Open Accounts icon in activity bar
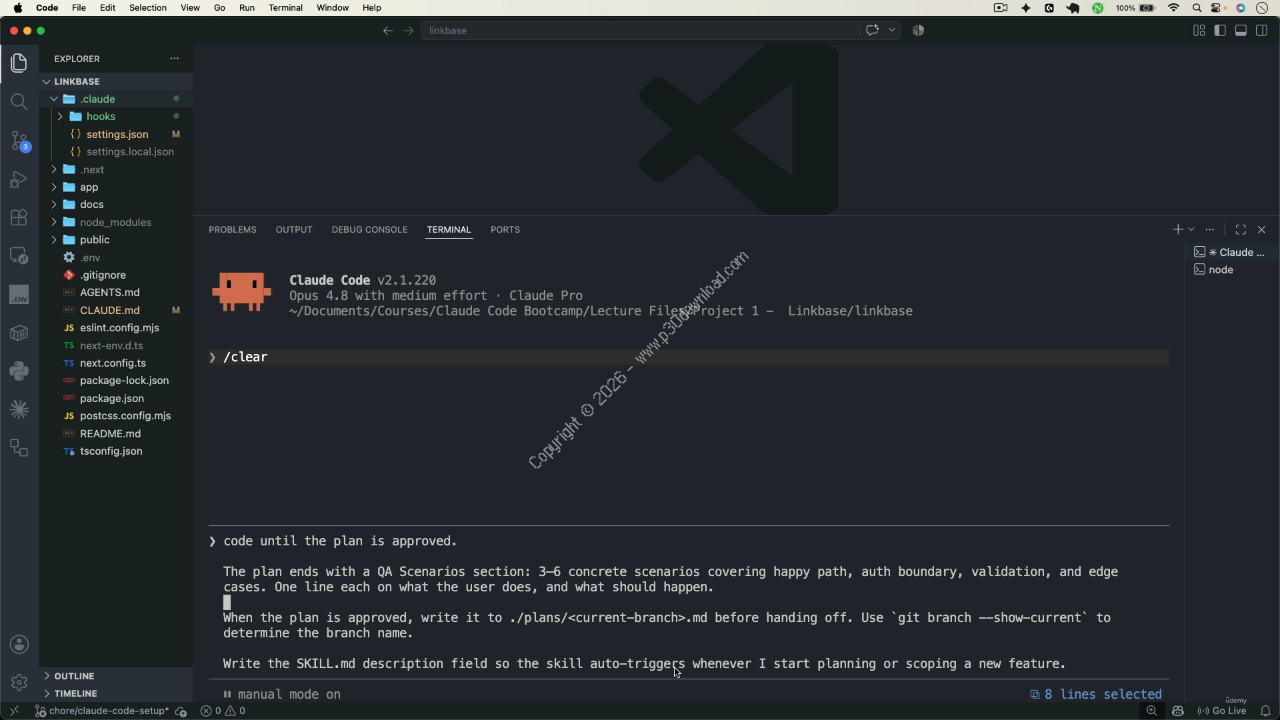Image resolution: width=1280 pixels, height=720 pixels. click(19, 644)
